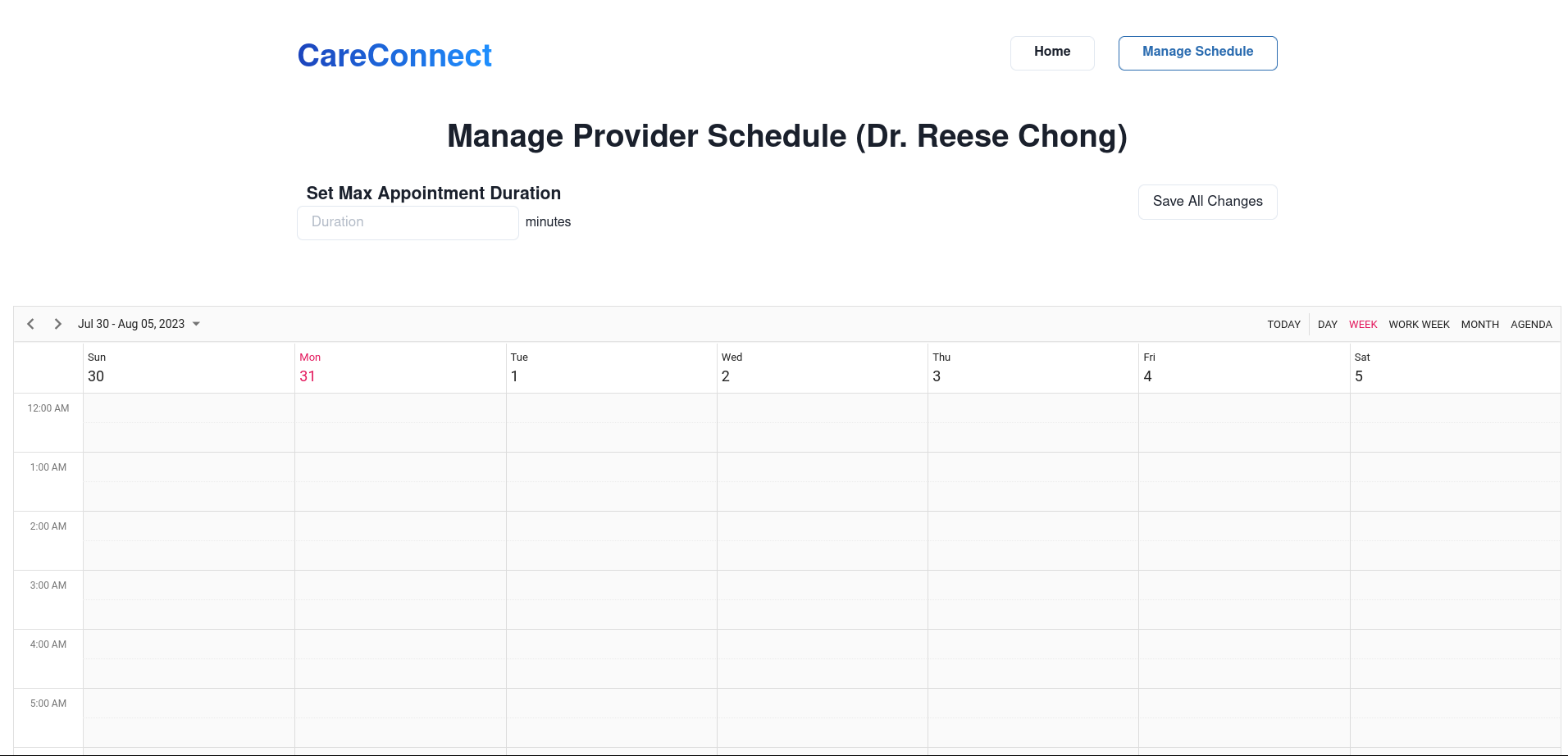Switch to Week view
Viewport: 1568px width, 756px height.
click(1363, 325)
